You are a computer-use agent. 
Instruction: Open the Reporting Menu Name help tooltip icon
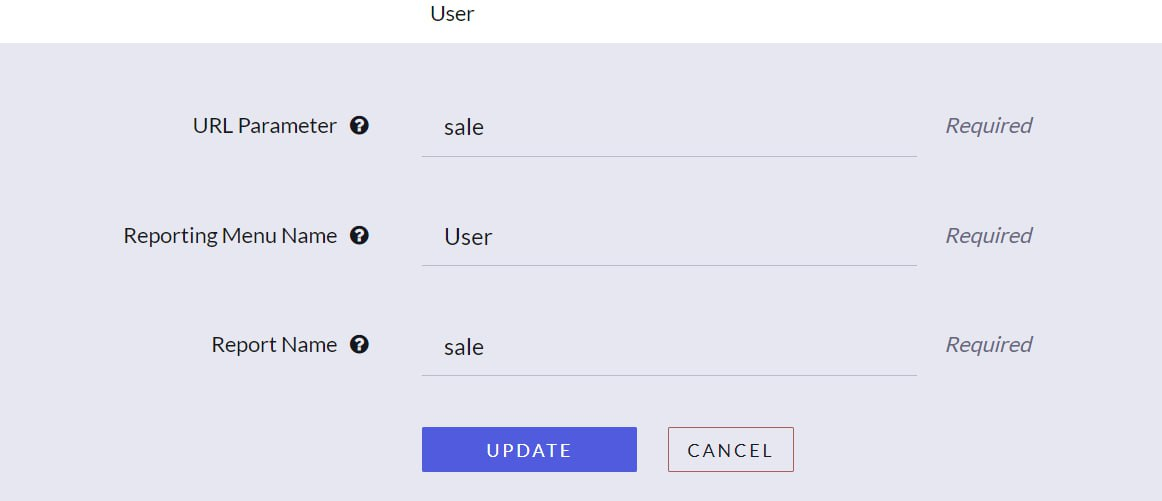pos(359,236)
